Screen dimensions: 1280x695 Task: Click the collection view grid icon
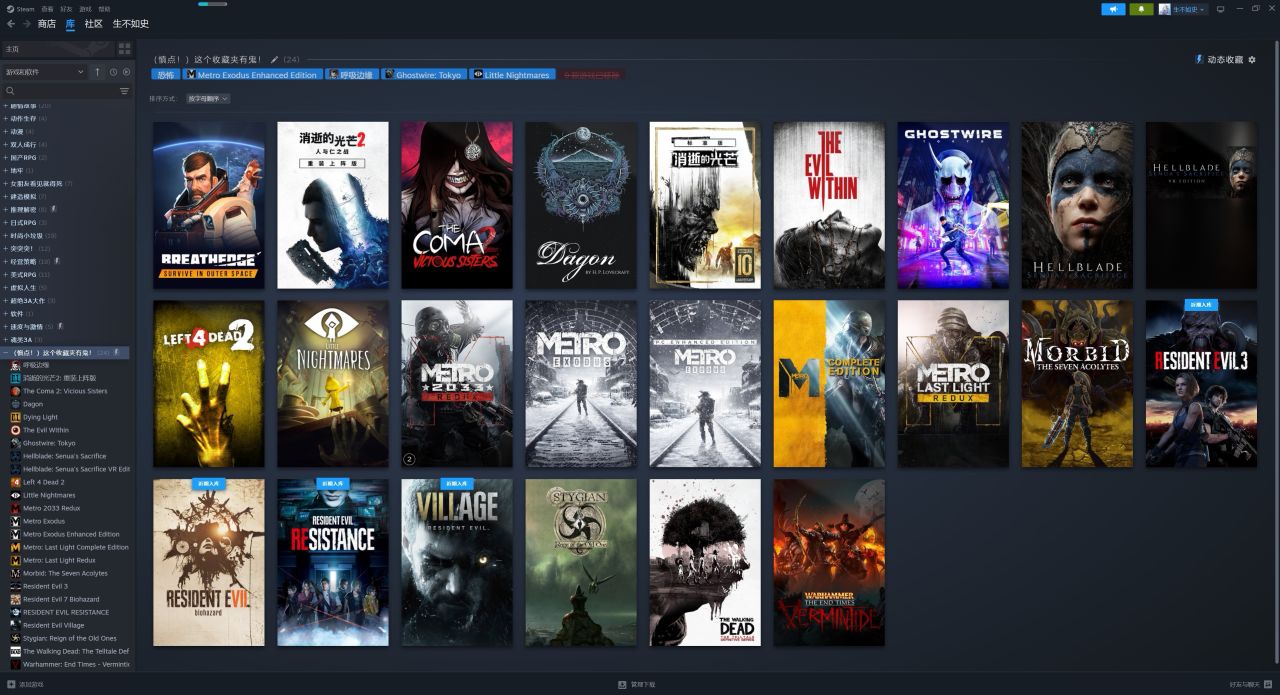pyautogui.click(x=124, y=48)
